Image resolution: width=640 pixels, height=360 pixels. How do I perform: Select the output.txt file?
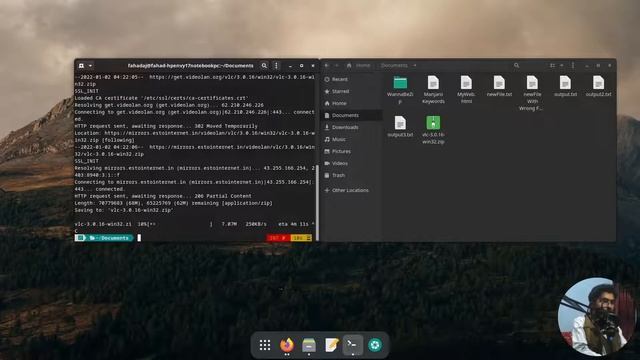click(565, 87)
